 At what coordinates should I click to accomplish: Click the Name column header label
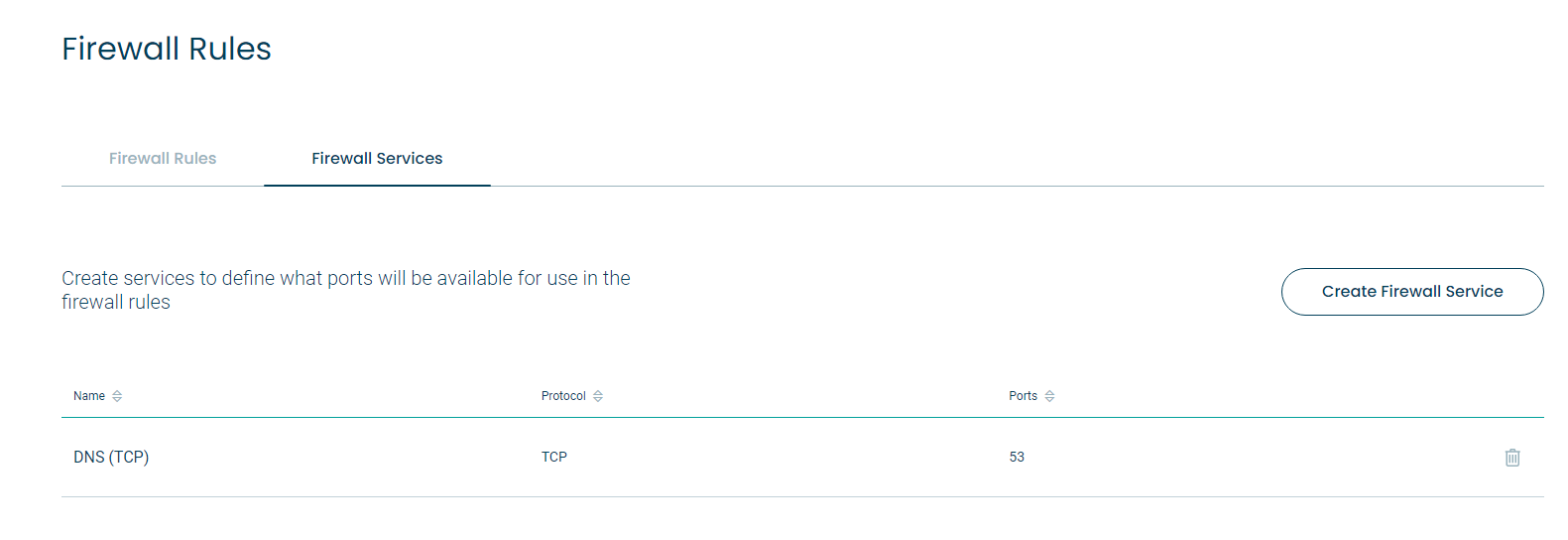tap(89, 396)
